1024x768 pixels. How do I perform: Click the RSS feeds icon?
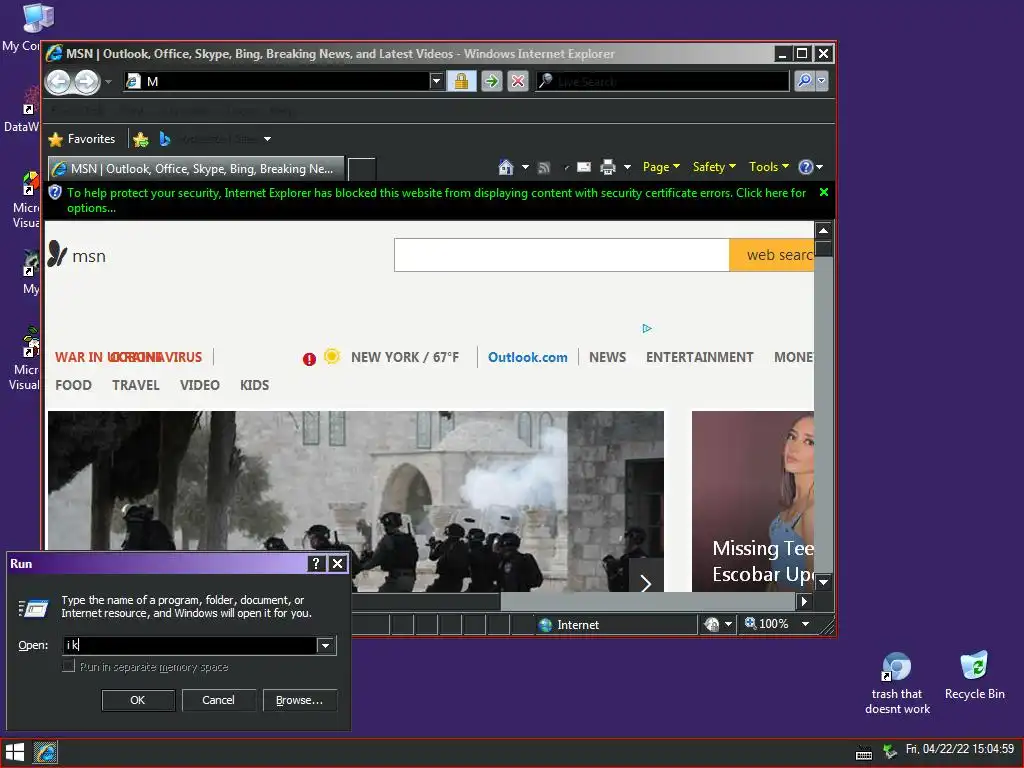543,168
